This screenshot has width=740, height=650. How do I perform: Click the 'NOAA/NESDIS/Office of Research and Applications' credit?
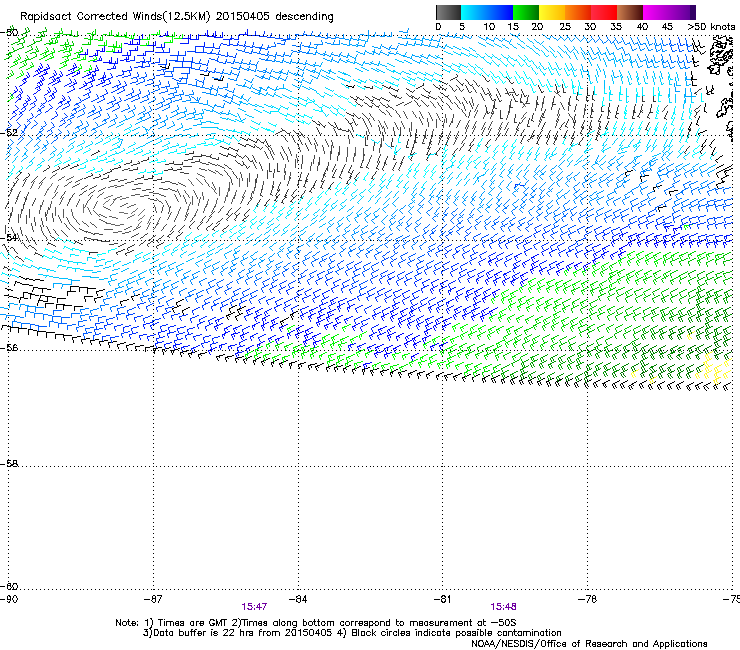[589, 644]
